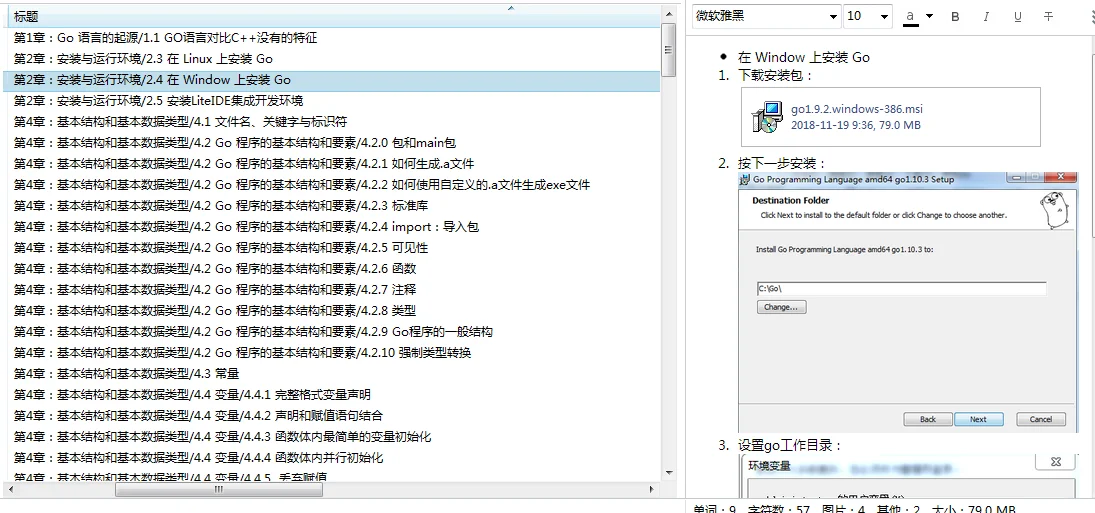The width and height of the screenshot is (1095, 513).
Task: Click scroll up arrow of note list
Action: coord(668,14)
